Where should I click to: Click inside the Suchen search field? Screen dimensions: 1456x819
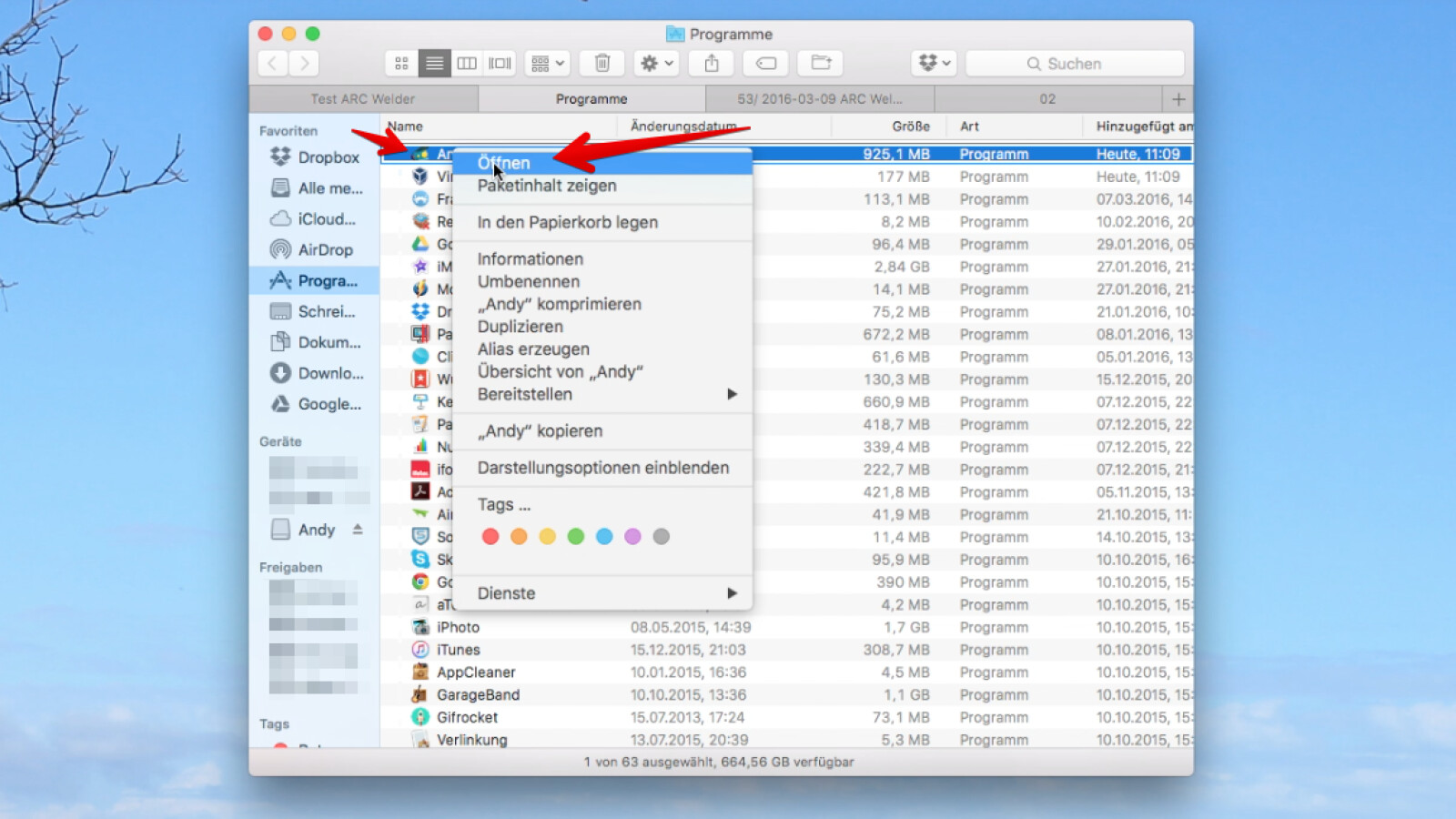(1074, 63)
